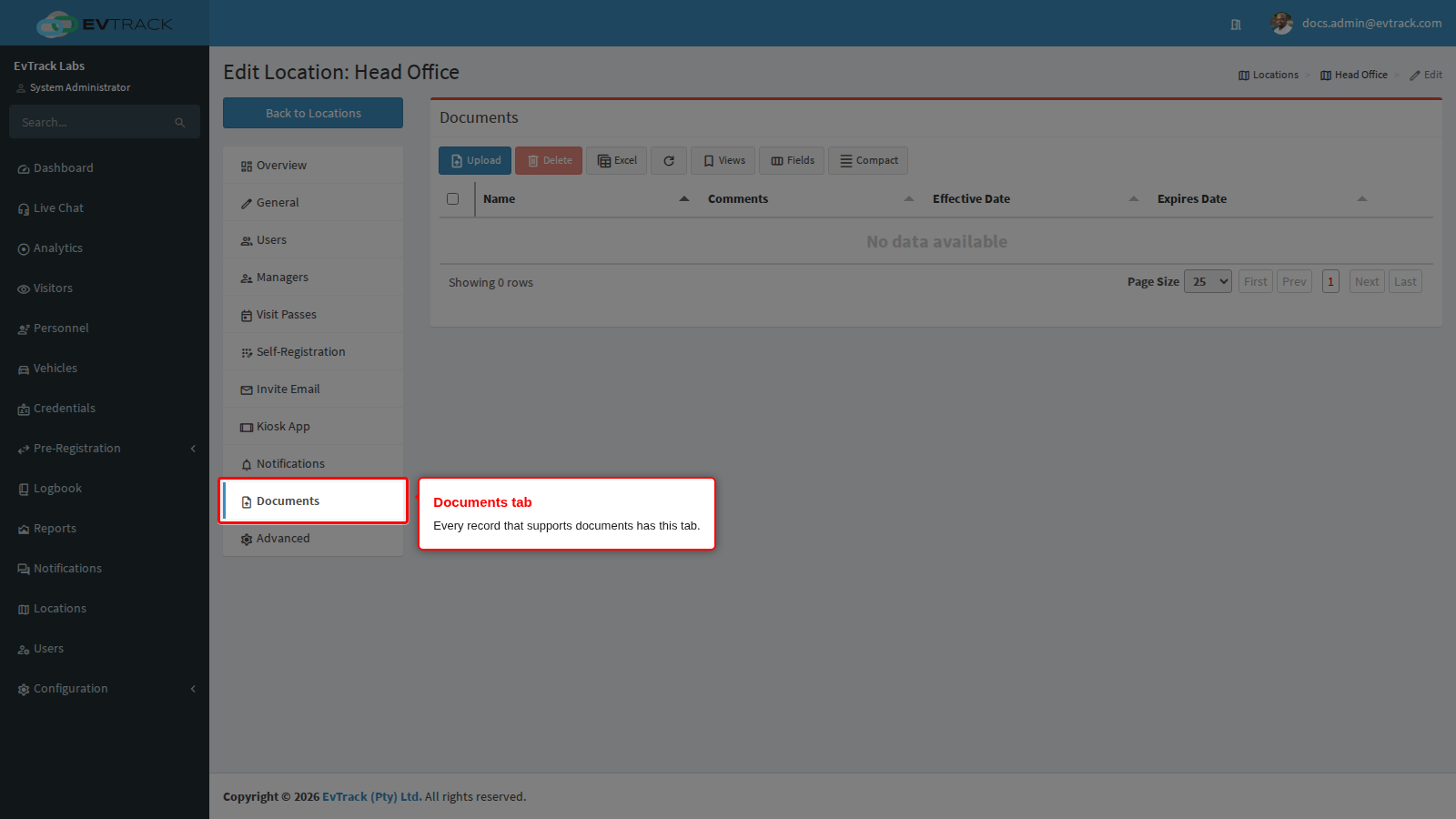
Task: Click the EvTrack logo
Action: pos(105,24)
